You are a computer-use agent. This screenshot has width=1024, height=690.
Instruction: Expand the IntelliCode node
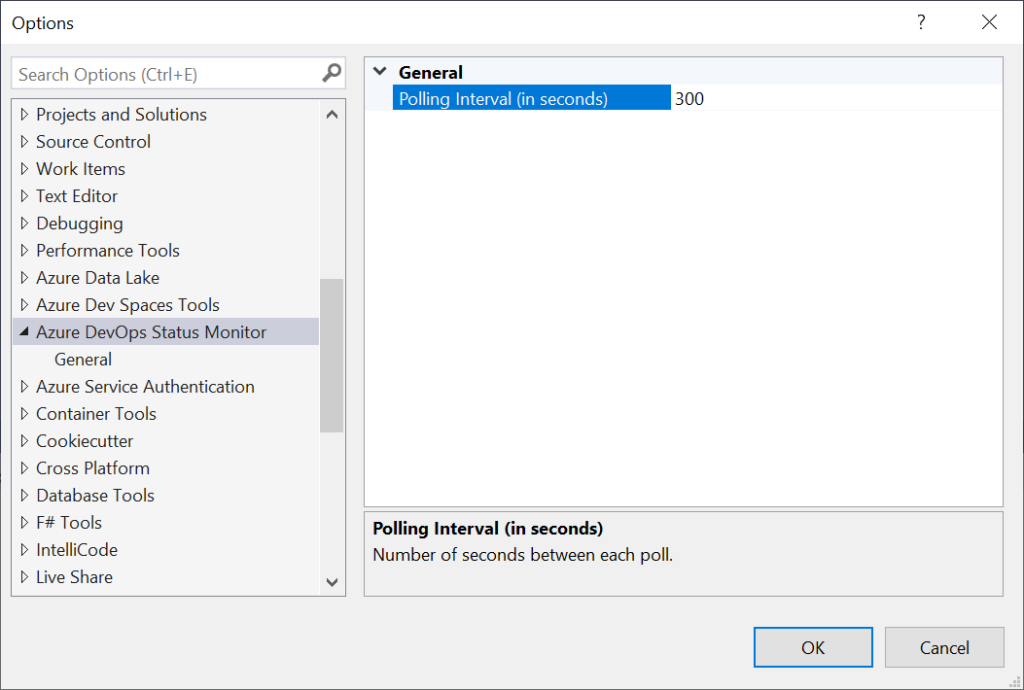(22, 549)
